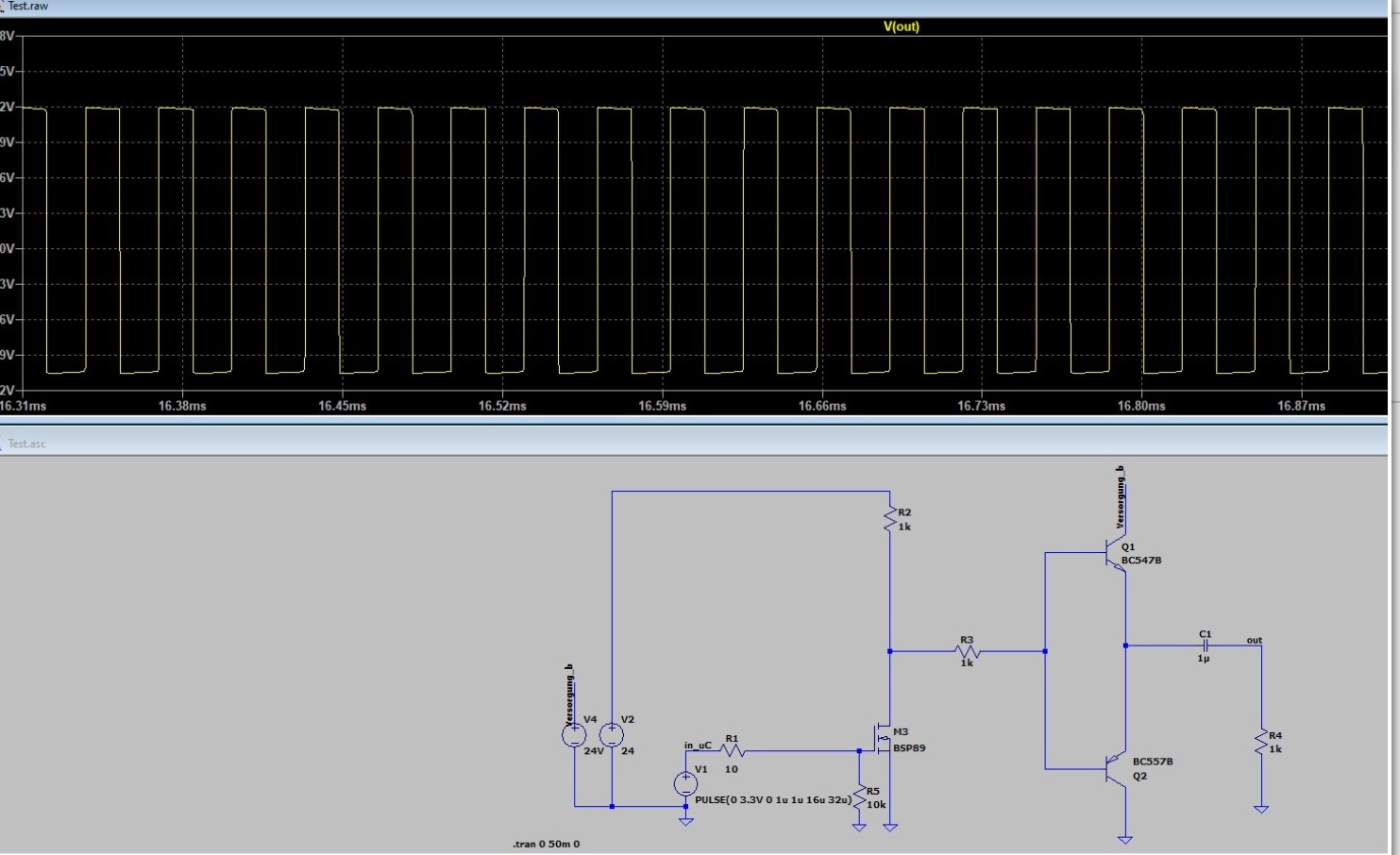Click the V1 pulse source symbol
This screenshot has height=855, width=1400.
686,783
